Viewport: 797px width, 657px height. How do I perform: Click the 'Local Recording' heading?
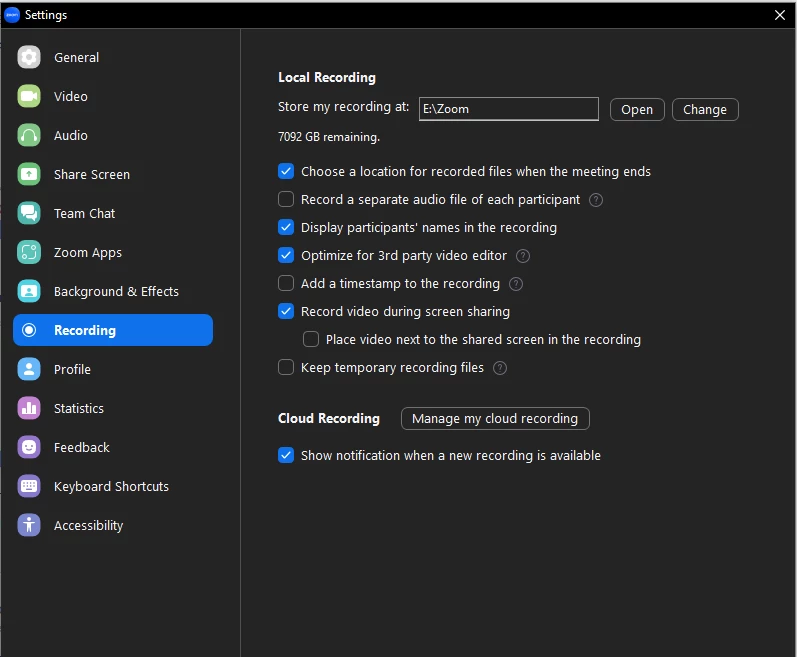(x=327, y=77)
